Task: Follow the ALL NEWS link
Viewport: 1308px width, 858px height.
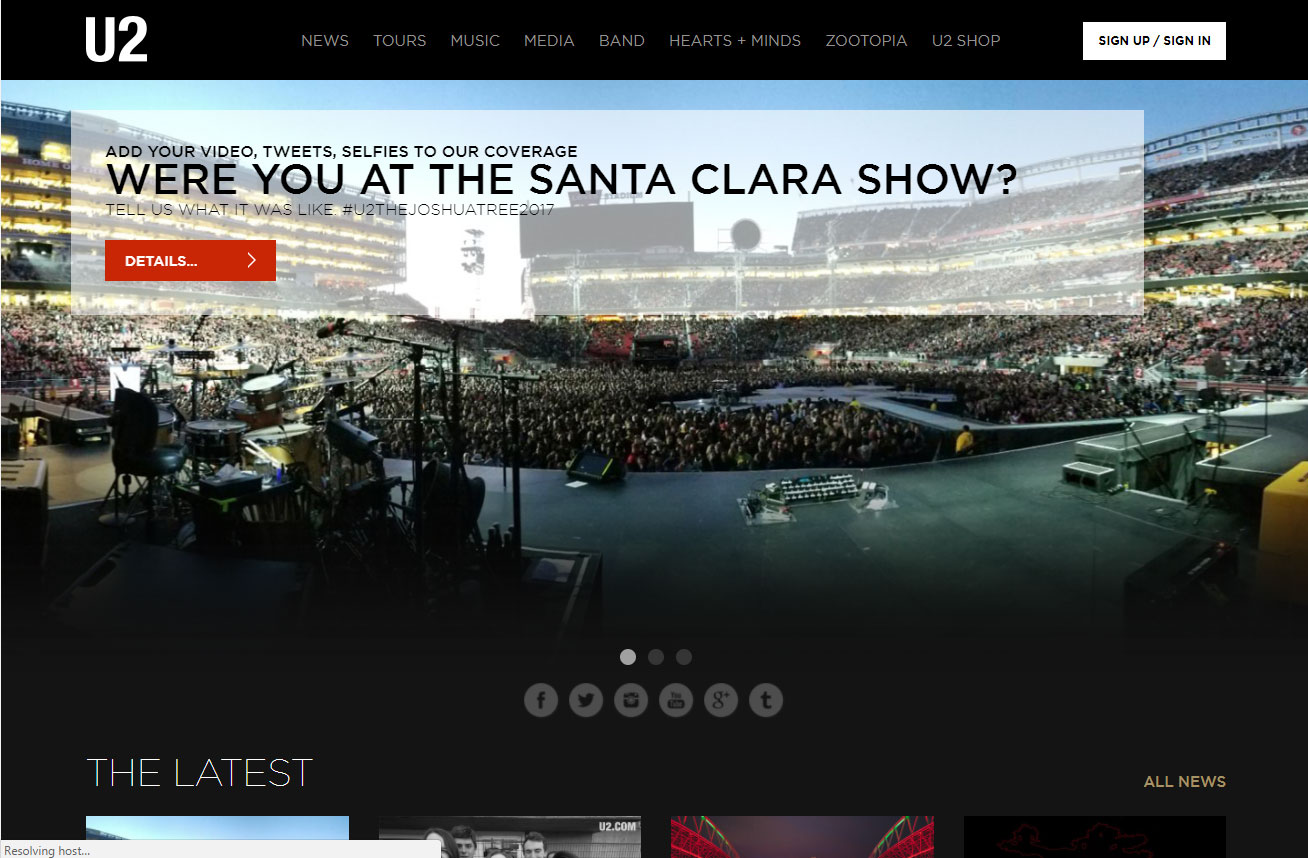Action: 1185,782
